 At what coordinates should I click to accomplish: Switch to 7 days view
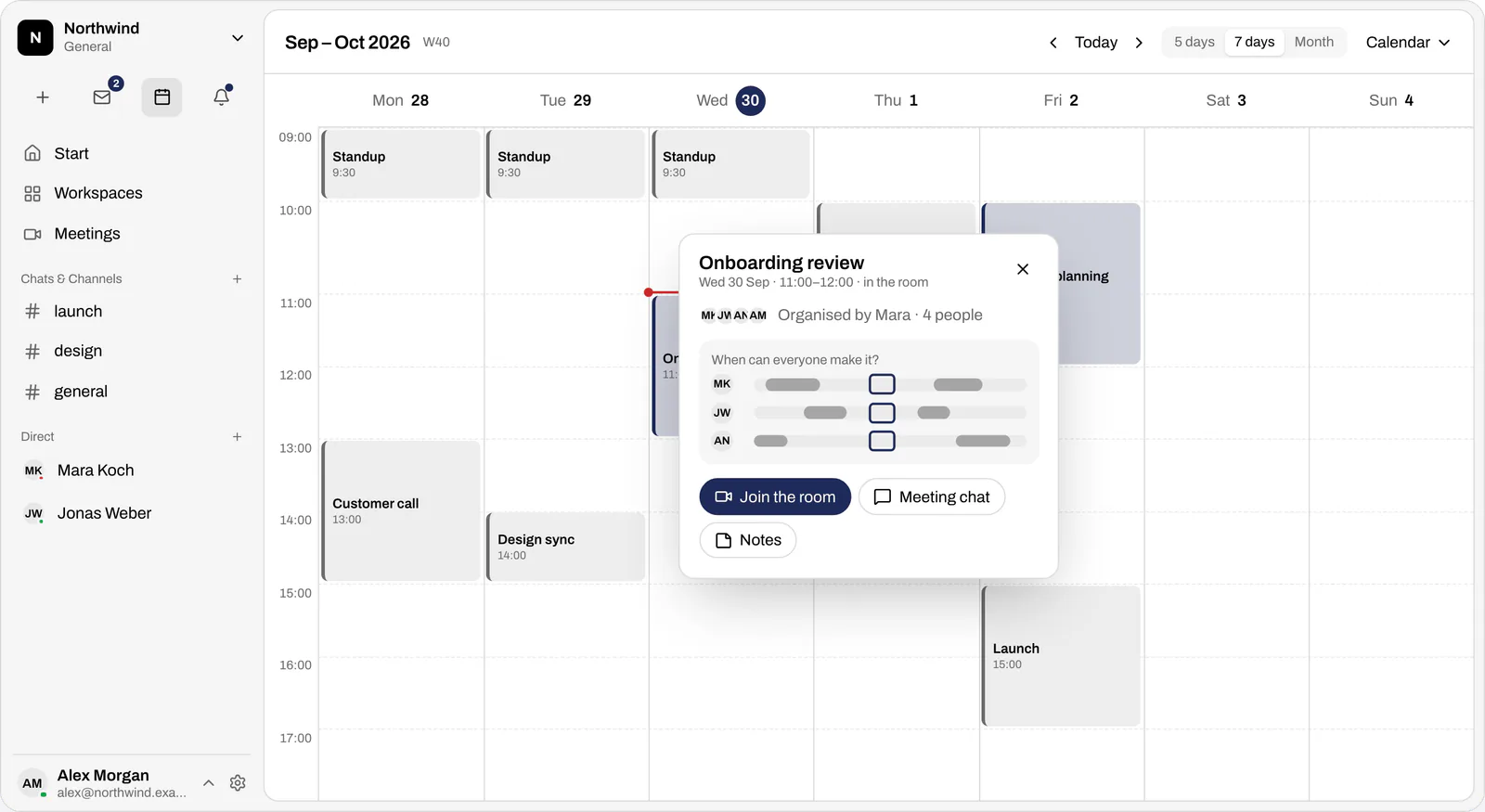[1255, 42]
